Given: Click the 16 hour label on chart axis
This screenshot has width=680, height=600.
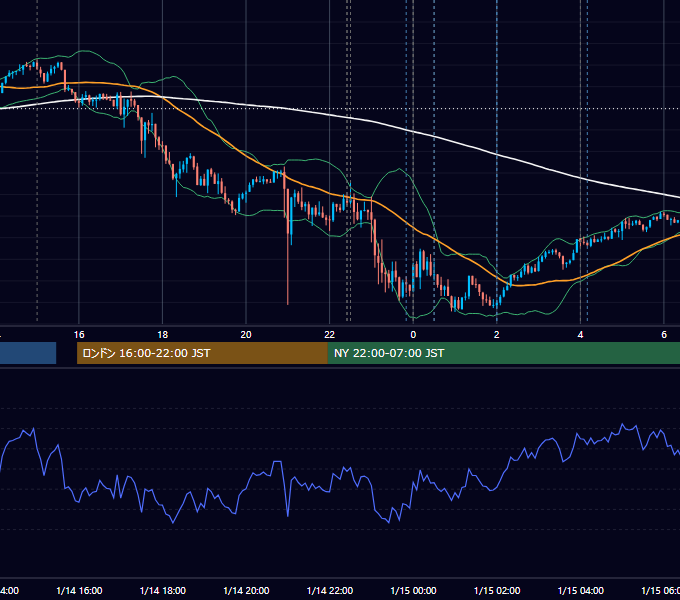Looking at the screenshot, I should click(x=79, y=335).
